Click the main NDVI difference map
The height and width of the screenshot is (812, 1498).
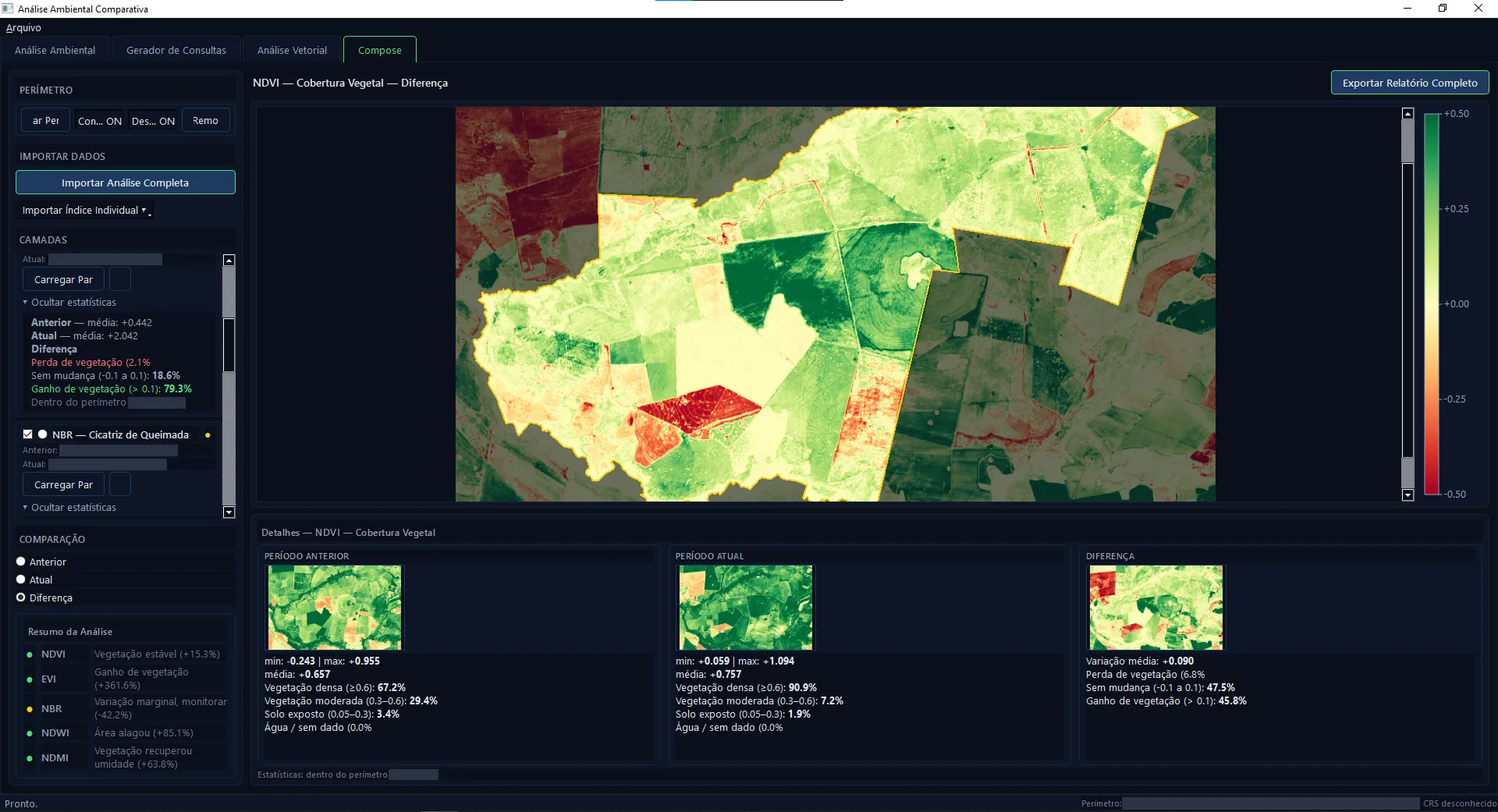coord(835,304)
